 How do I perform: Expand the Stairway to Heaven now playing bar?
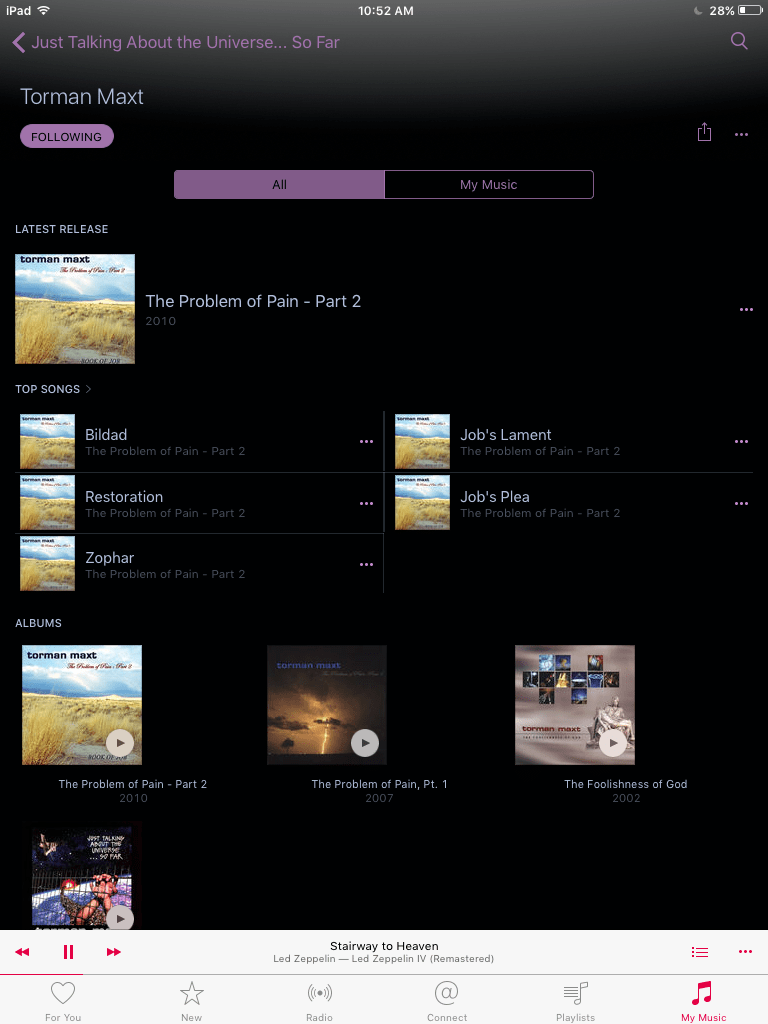[x=384, y=952]
